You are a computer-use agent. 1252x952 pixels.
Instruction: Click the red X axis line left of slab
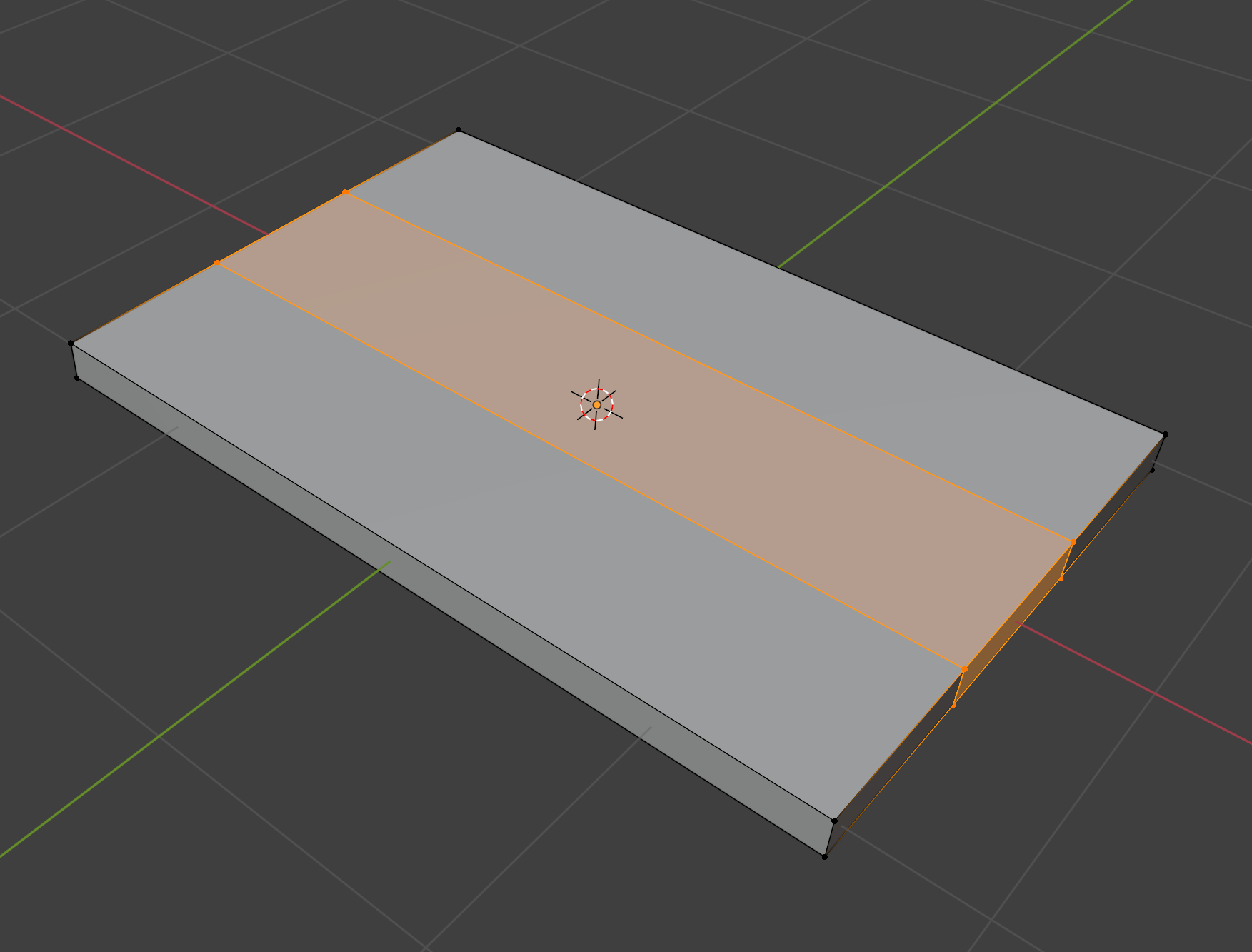143,168
